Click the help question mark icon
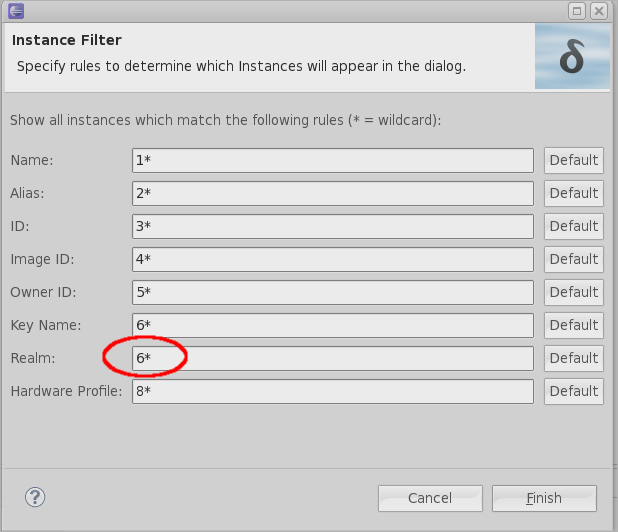Viewport: 618px width, 532px height. coord(35,497)
